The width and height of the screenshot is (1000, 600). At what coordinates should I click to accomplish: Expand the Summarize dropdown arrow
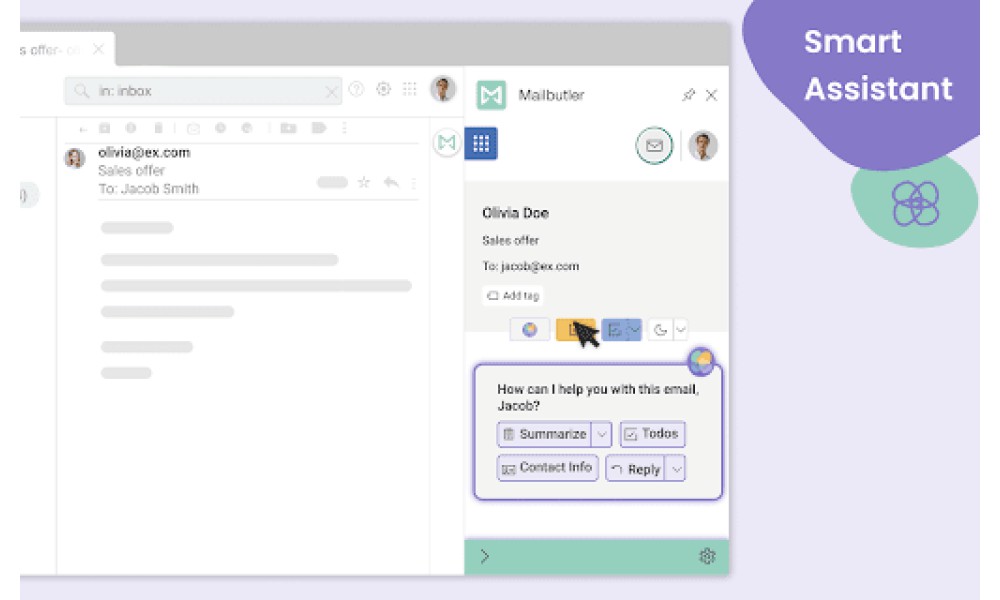(601, 434)
